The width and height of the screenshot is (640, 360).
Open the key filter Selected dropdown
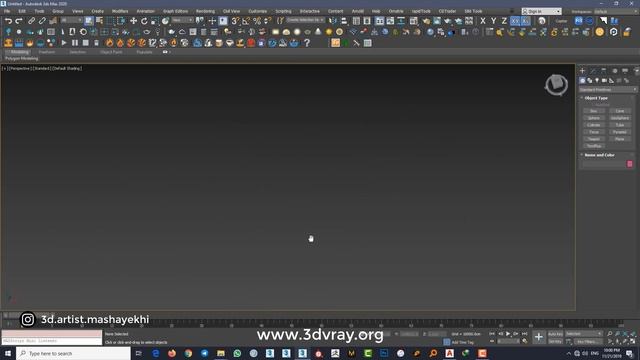click(x=584, y=334)
